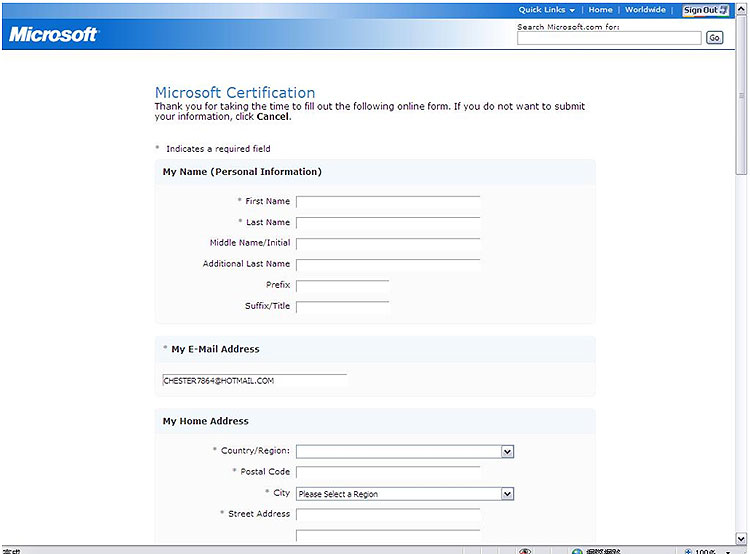Click into the First Name field

[388, 201]
